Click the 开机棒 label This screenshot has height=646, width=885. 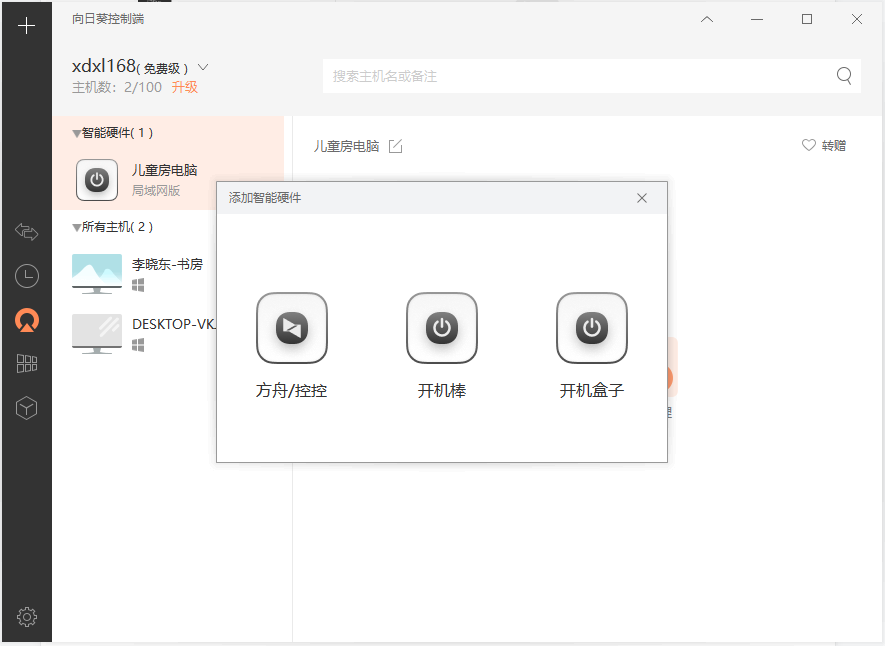tap(442, 390)
